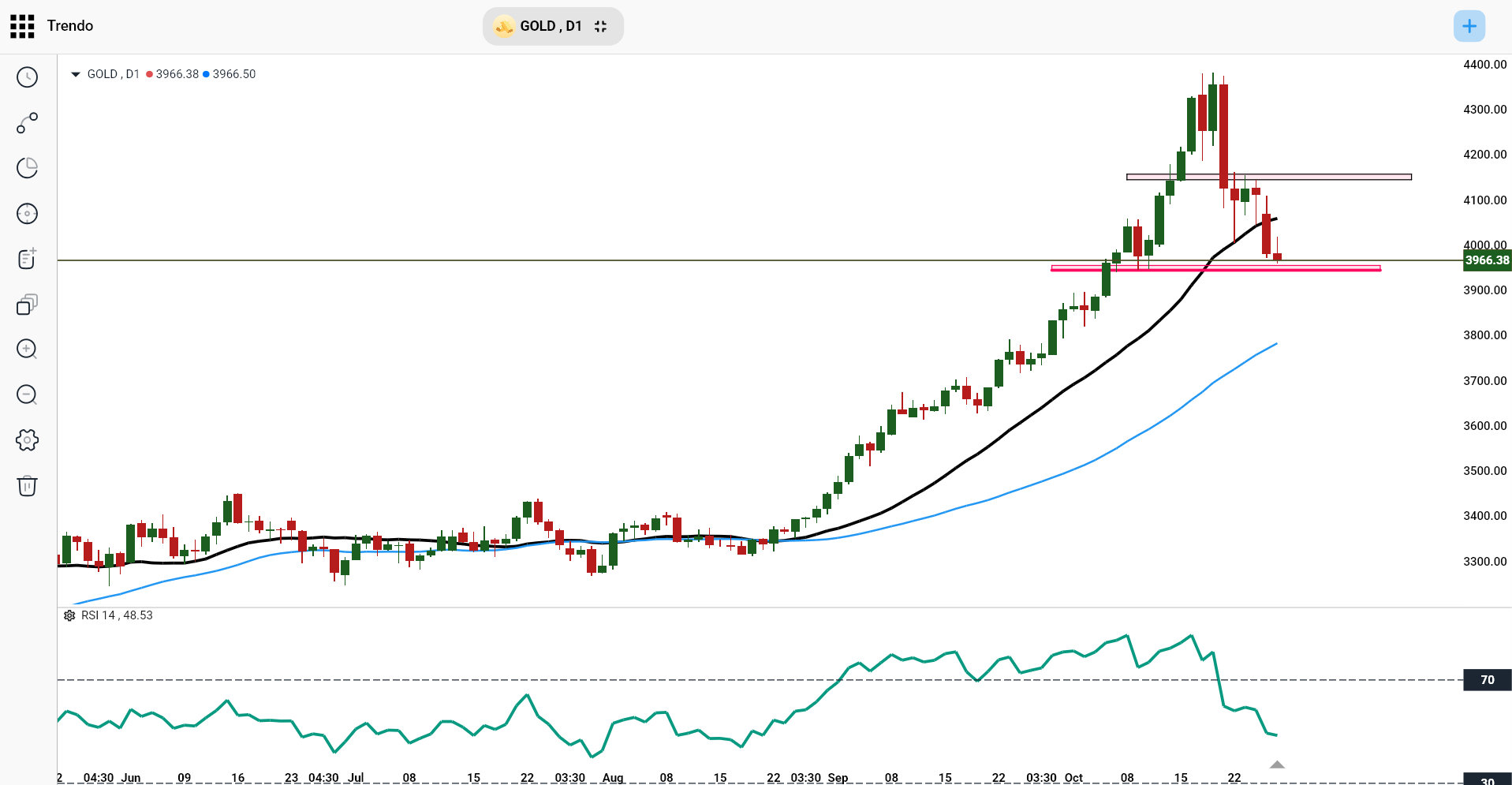Image resolution: width=1512 pixels, height=785 pixels.
Task: Click the RSI 14, 48.53 label
Action: tap(117, 615)
